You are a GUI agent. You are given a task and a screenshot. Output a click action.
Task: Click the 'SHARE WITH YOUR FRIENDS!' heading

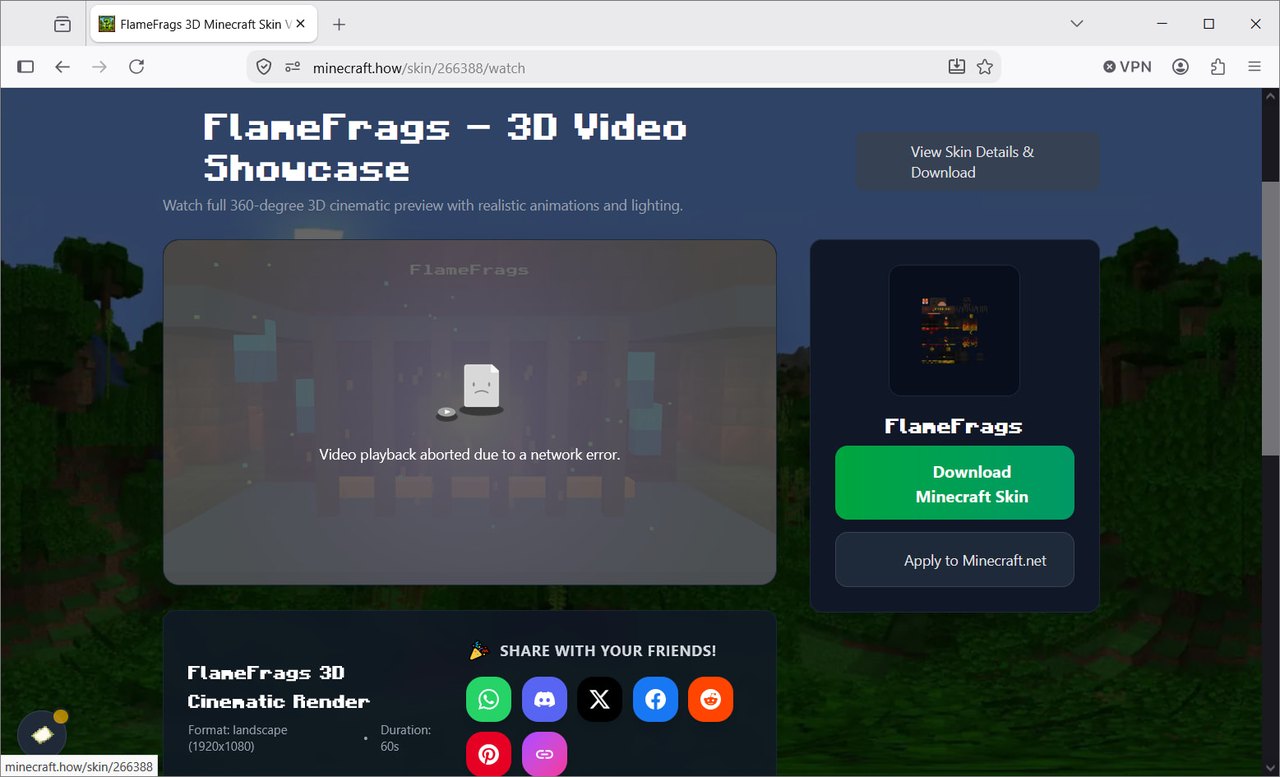click(608, 651)
